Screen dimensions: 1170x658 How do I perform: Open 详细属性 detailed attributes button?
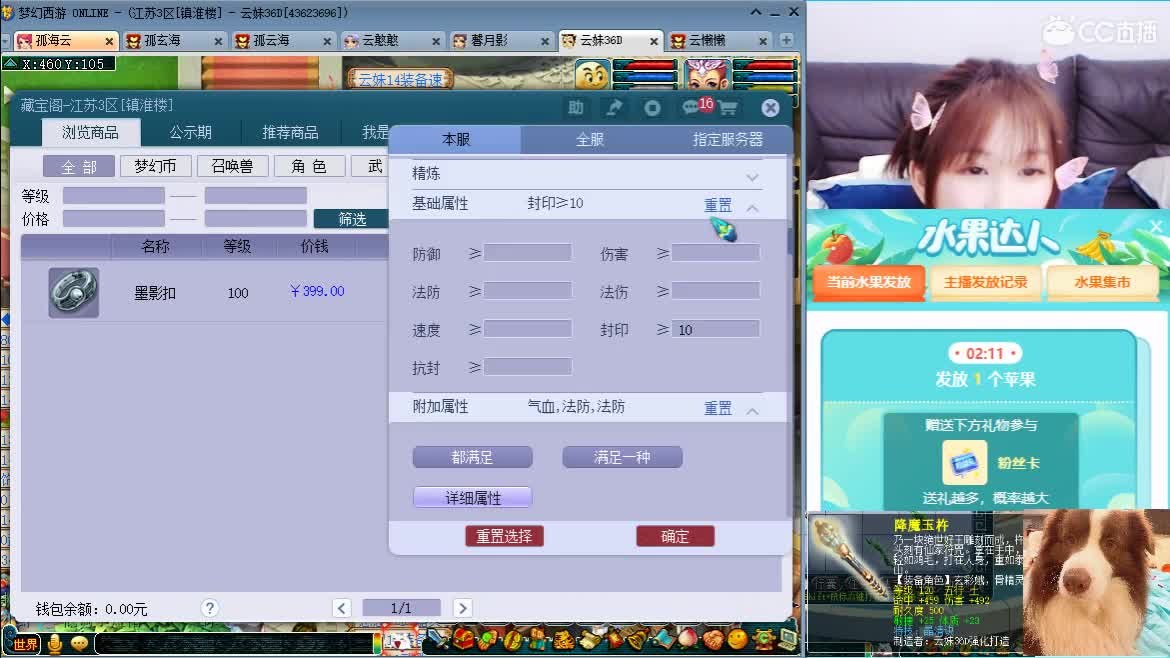(472, 498)
